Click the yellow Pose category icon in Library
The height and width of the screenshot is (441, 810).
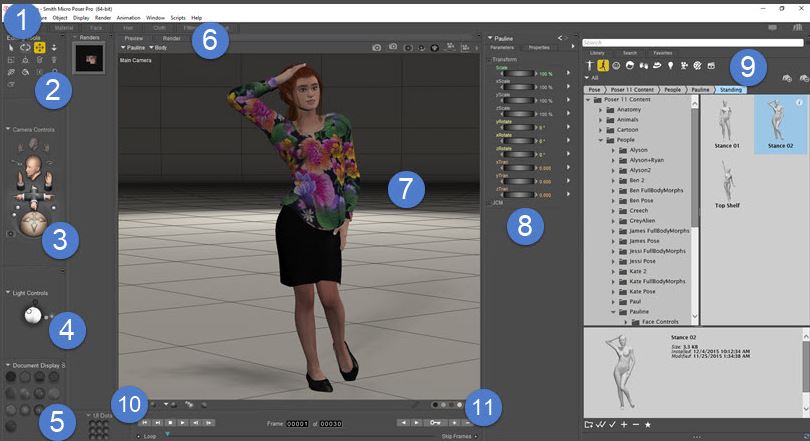pyautogui.click(x=603, y=66)
